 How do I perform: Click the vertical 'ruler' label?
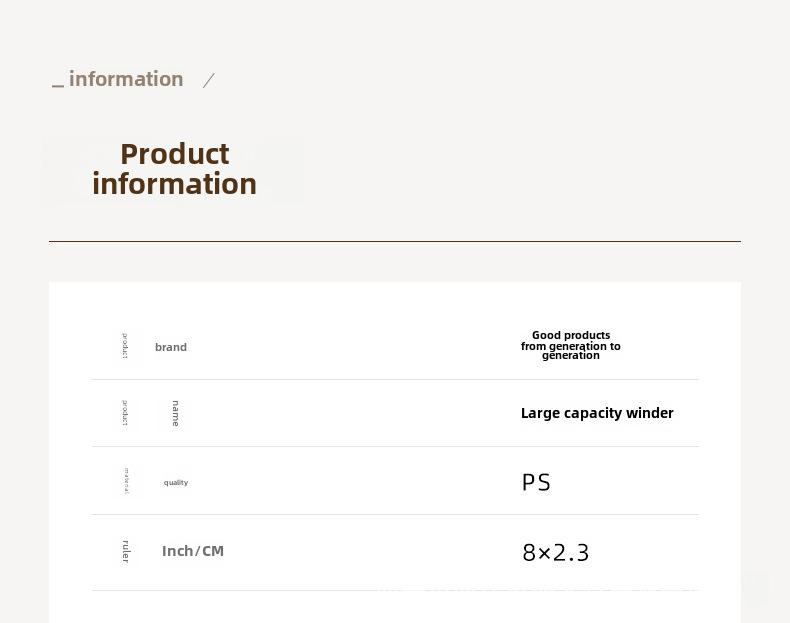tap(125, 551)
